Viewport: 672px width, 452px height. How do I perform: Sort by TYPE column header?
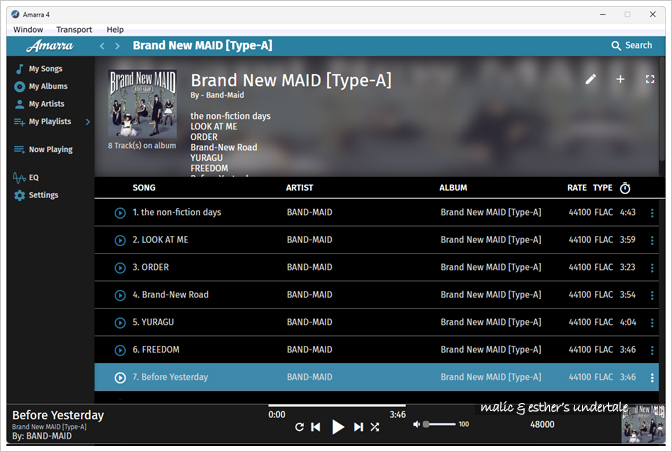click(x=603, y=188)
